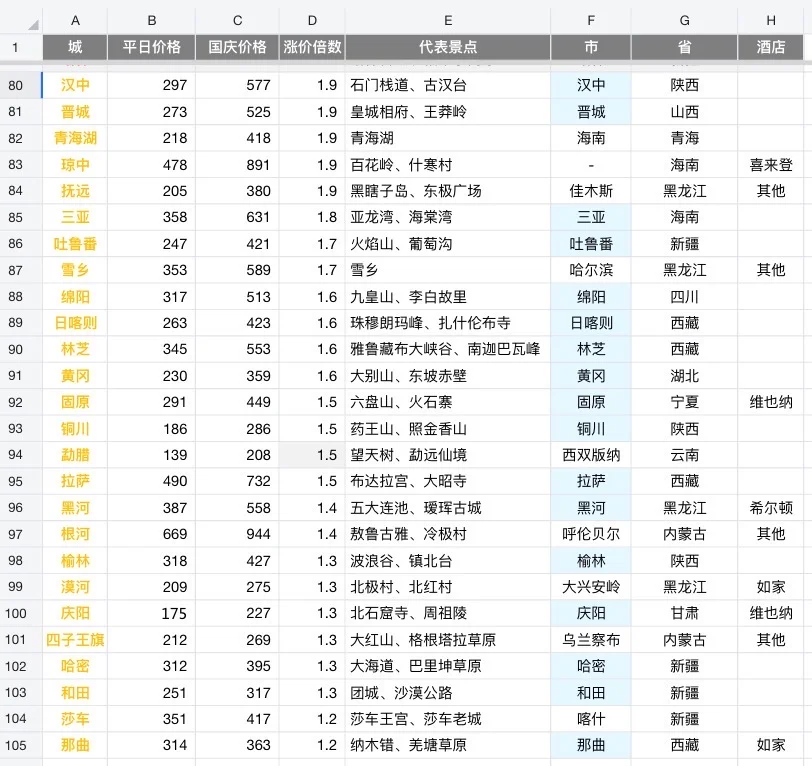Click 维也纳 in the 固原 row

coord(771,402)
